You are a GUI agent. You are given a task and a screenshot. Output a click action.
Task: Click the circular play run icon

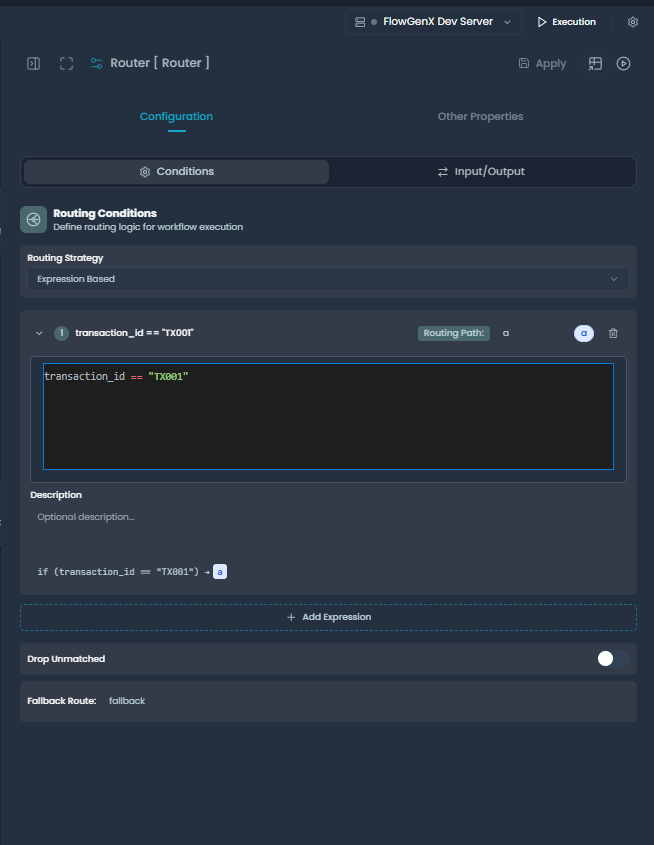click(x=623, y=64)
